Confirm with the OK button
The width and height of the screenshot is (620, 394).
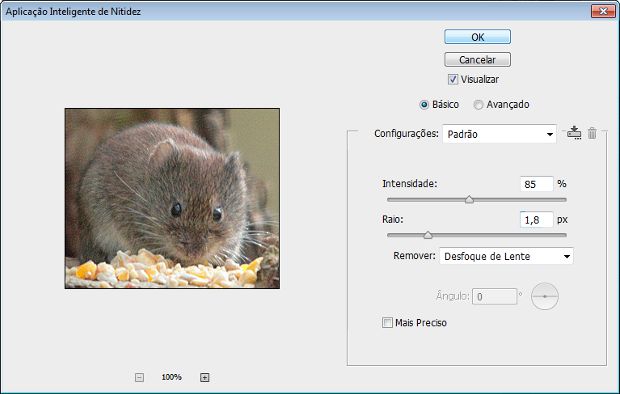click(x=477, y=37)
